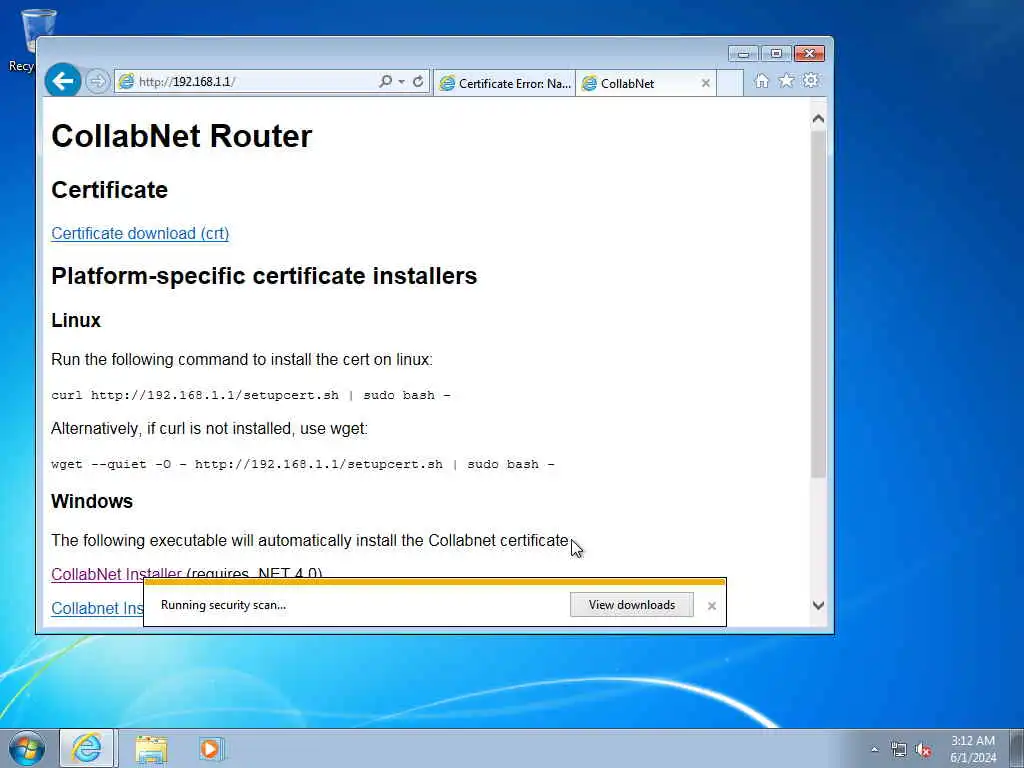Launch Windows Media Player from taskbar

211,748
